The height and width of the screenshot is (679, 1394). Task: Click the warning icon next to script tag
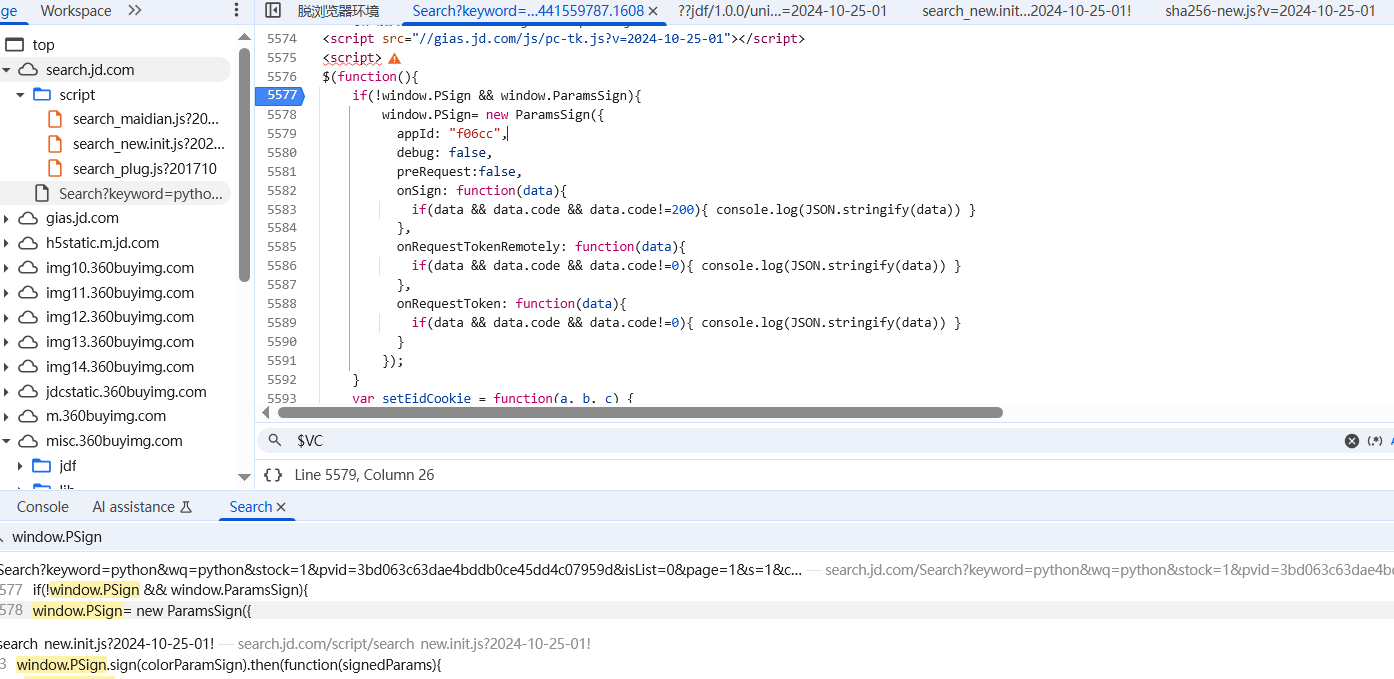click(394, 58)
